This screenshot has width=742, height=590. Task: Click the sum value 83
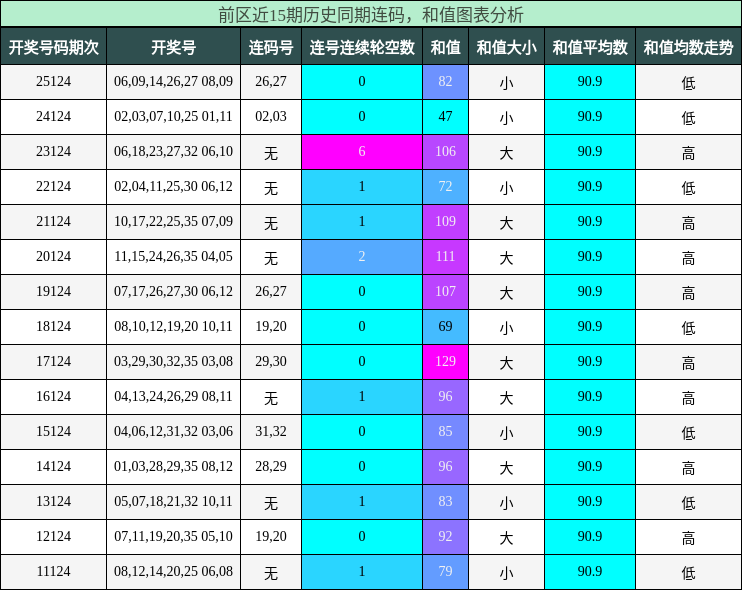(445, 502)
